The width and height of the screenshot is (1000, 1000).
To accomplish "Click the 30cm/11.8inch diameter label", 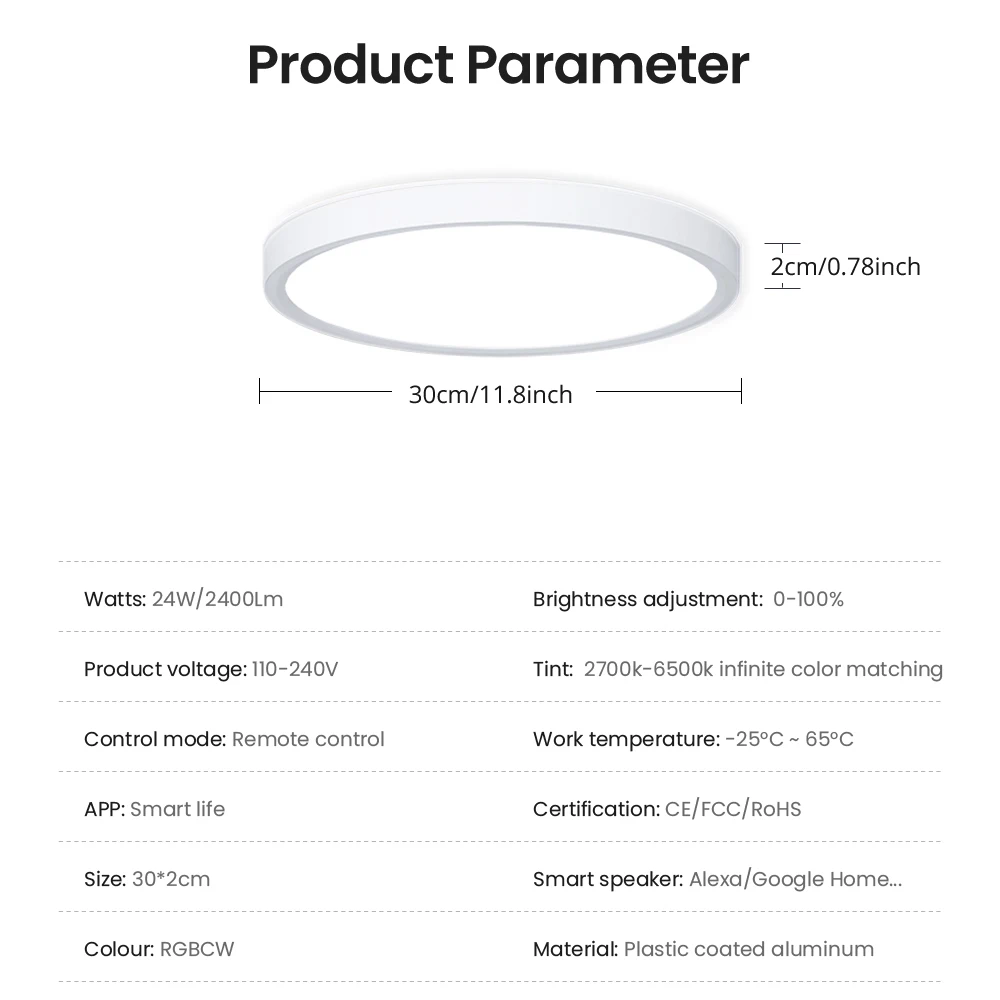I will click(490, 394).
